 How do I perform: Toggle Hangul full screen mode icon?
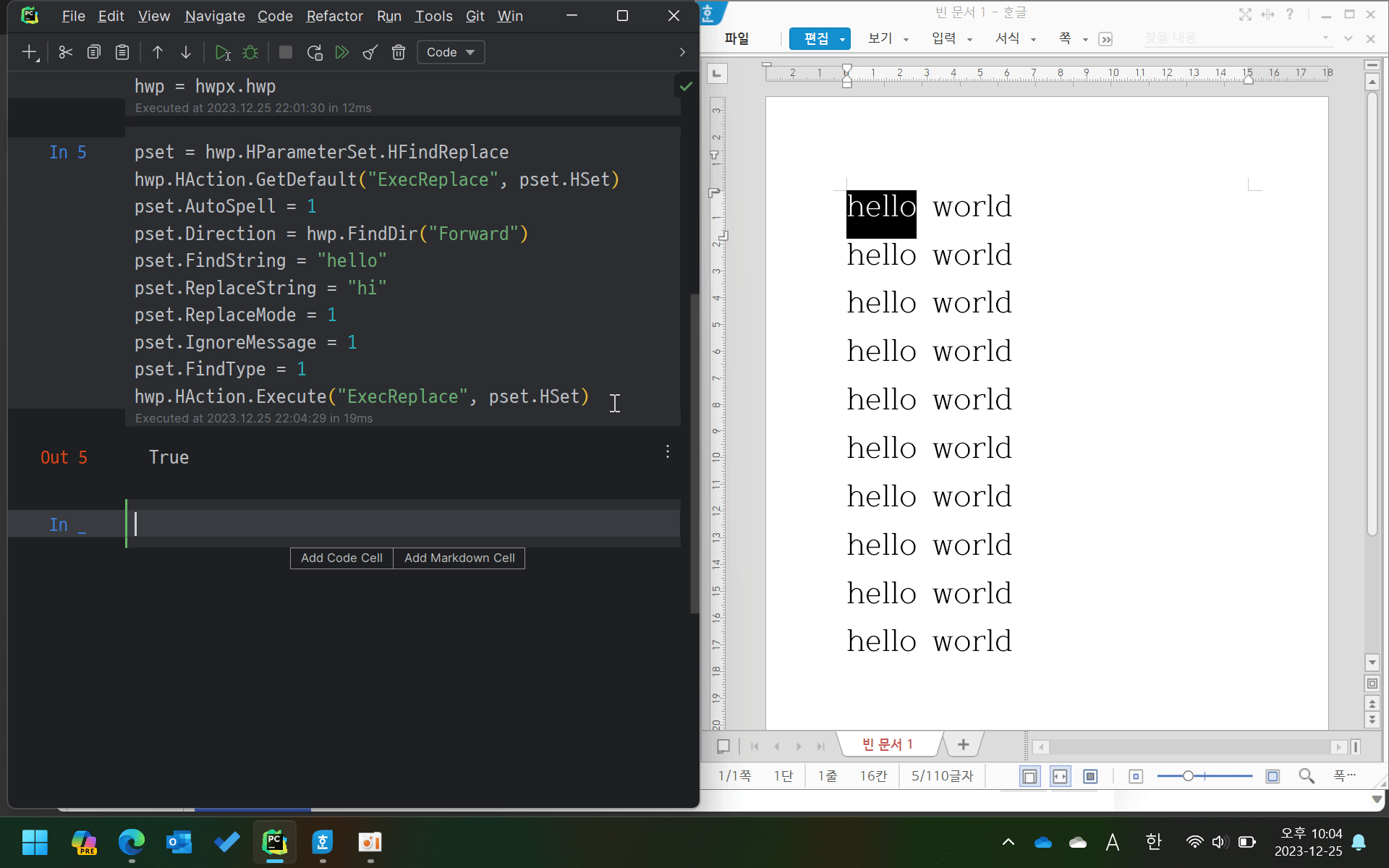[1245, 14]
